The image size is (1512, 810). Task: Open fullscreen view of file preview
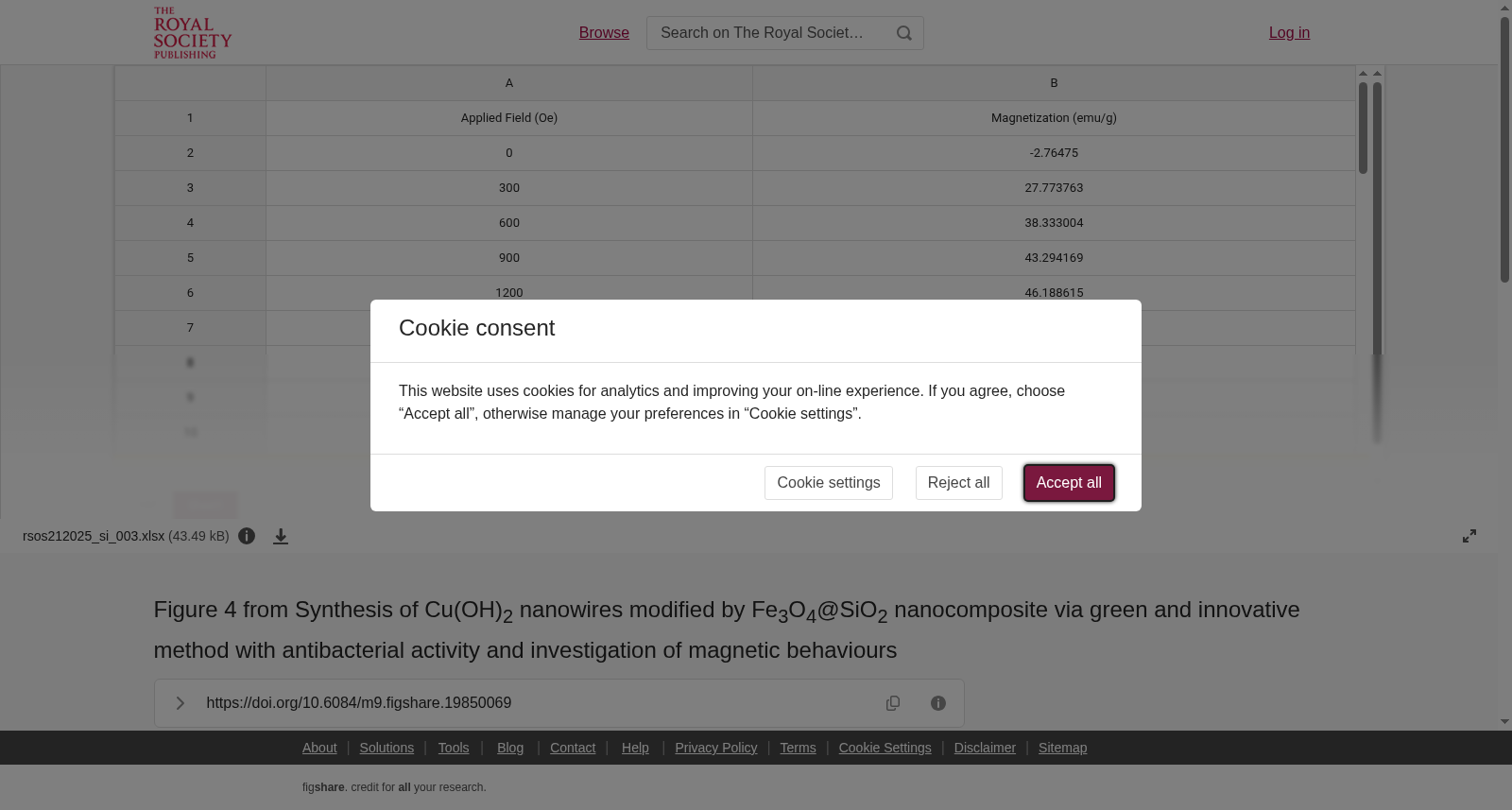tap(1469, 536)
